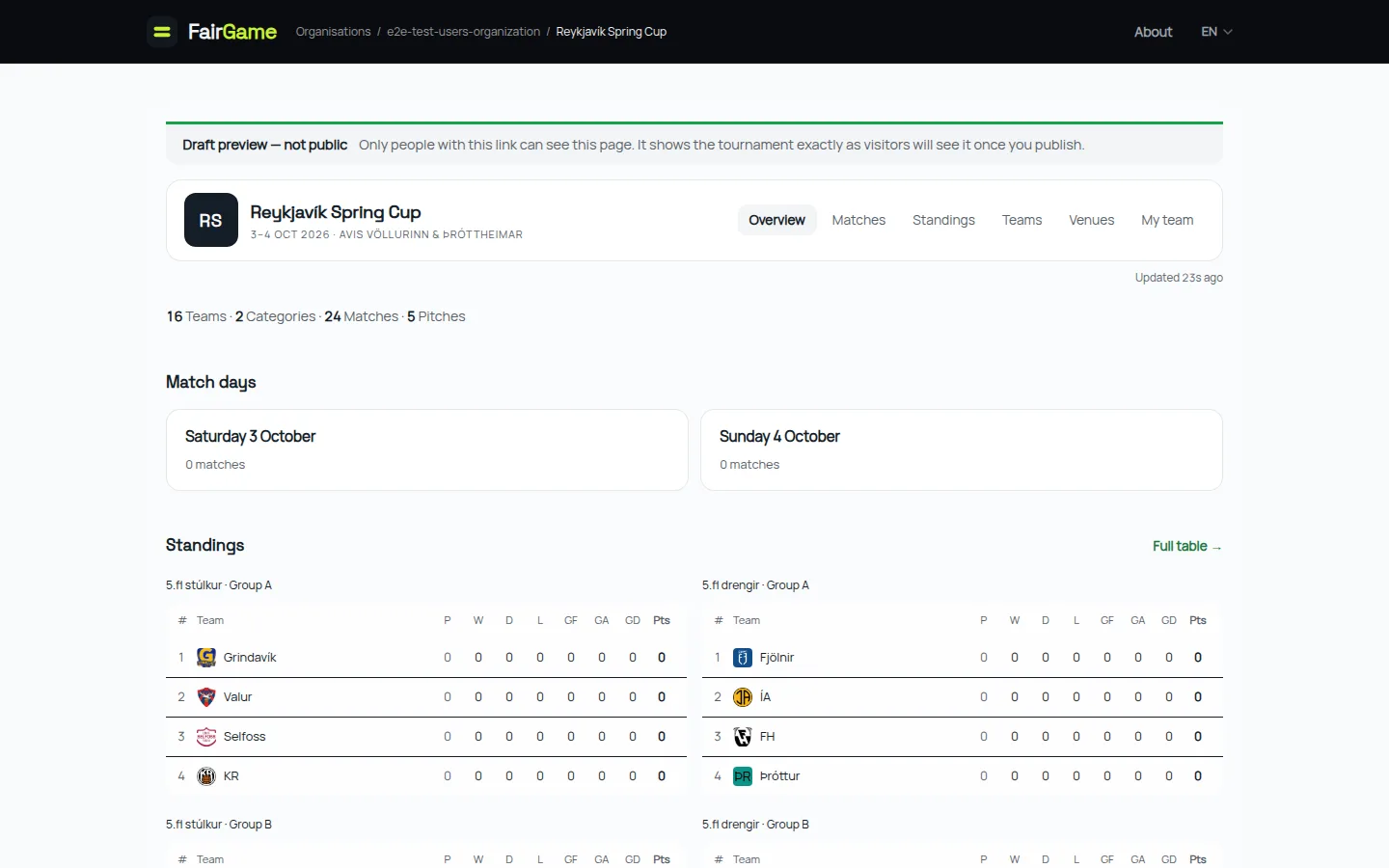Open e2e-test-users-organization breadcrumb
Image resolution: width=1389 pixels, height=868 pixels.
click(463, 32)
